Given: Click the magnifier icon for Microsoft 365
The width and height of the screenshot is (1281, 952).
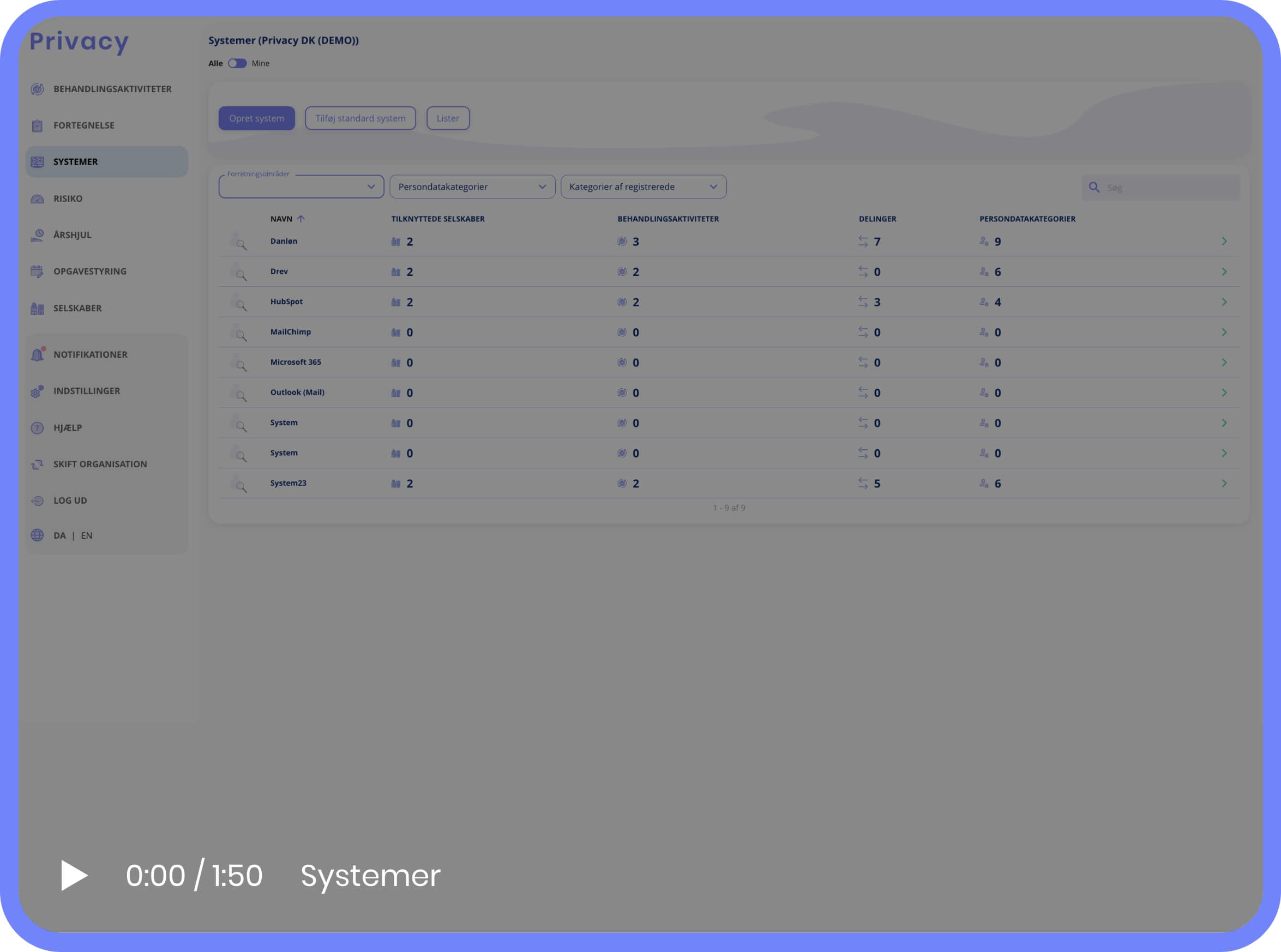Looking at the screenshot, I should click(238, 363).
